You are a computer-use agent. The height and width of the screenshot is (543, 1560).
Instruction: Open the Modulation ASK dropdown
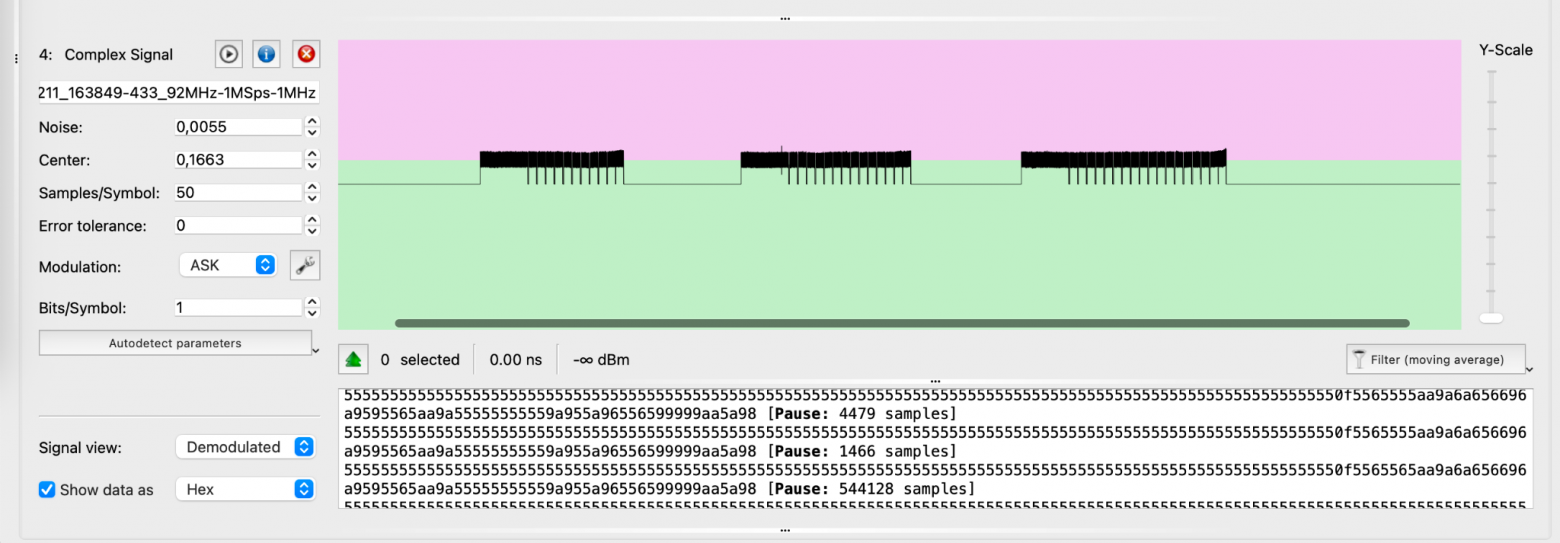(x=227, y=265)
